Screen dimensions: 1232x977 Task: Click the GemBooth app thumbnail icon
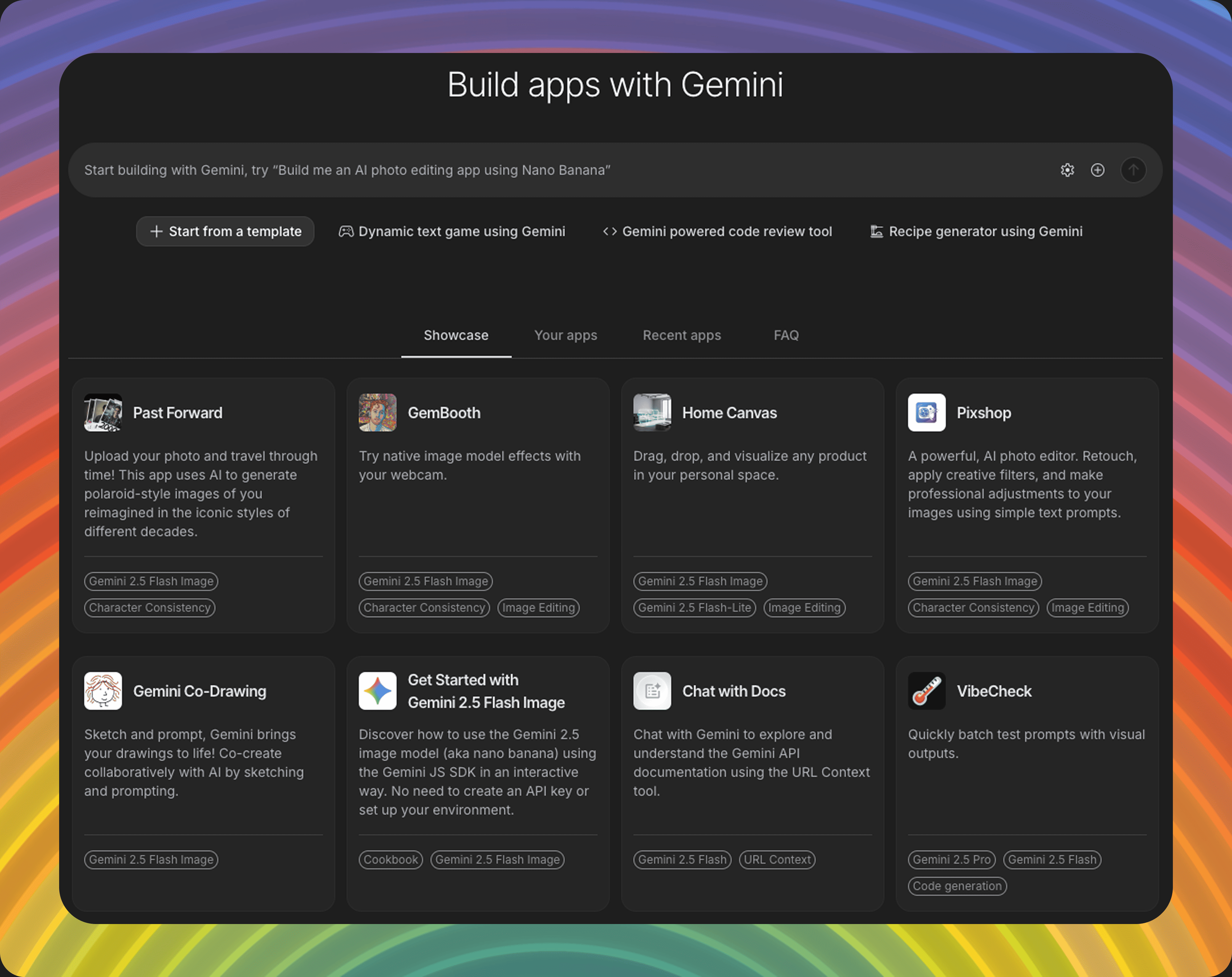coord(377,412)
